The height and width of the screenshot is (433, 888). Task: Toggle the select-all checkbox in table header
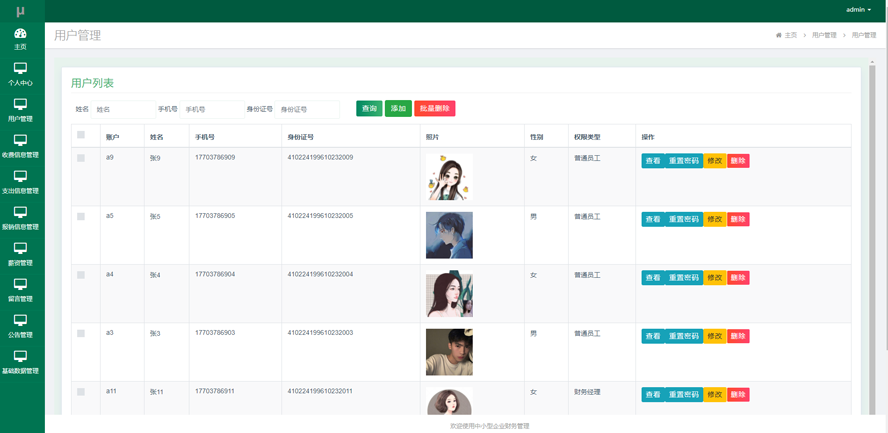pos(81,135)
